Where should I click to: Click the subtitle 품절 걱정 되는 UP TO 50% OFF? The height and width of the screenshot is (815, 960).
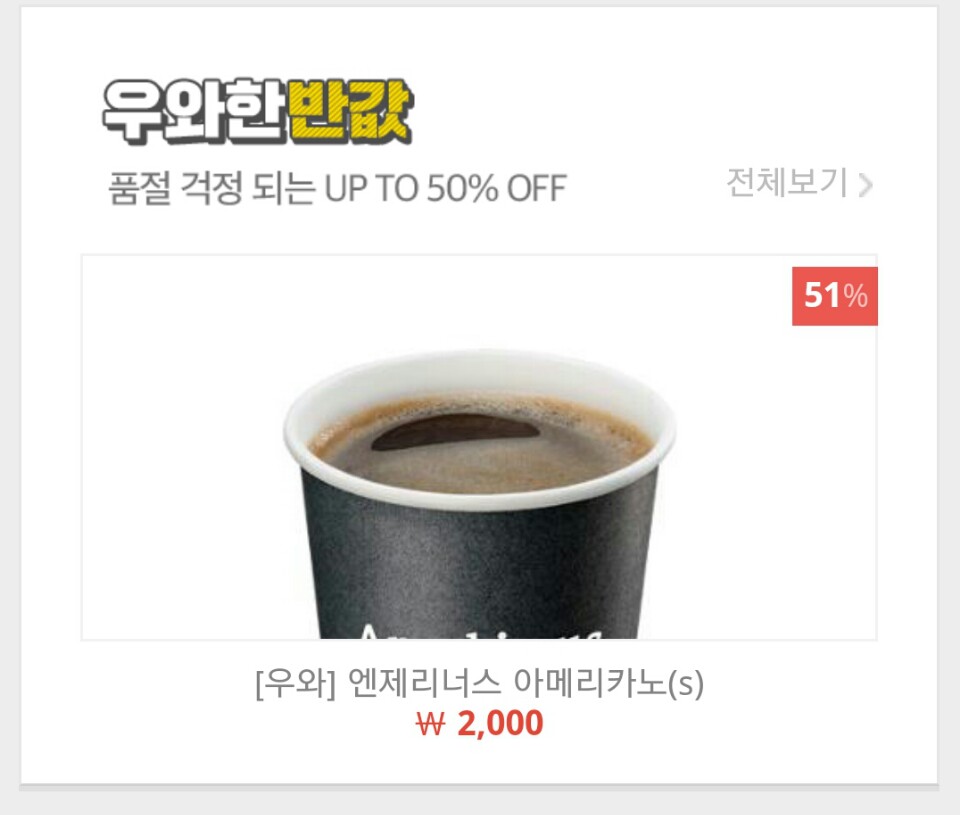pyautogui.click(x=337, y=188)
